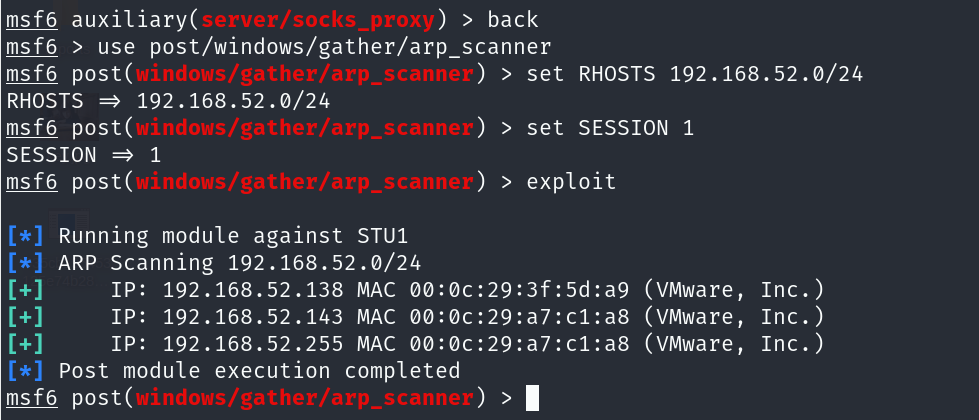
Task: Click the [*] marker beside "ARP Scanning"
Action: tap(24, 263)
